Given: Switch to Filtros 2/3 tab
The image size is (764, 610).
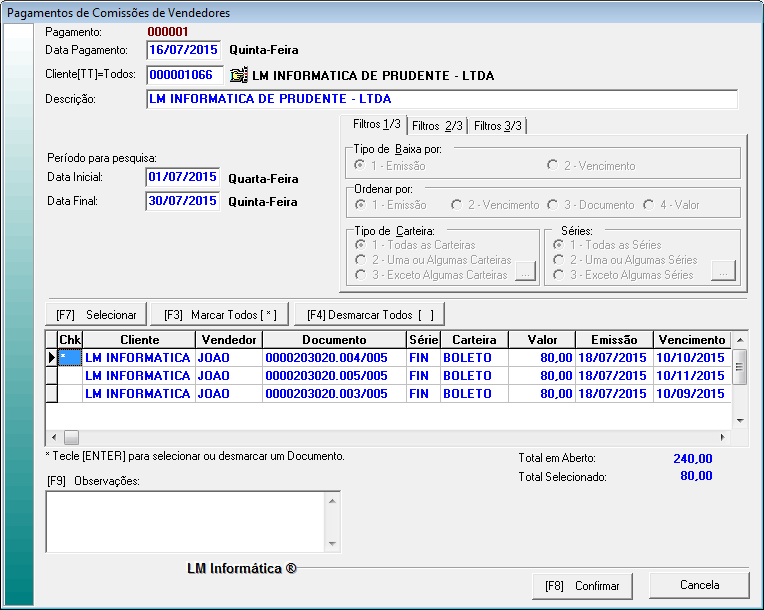Looking at the screenshot, I should (x=437, y=126).
